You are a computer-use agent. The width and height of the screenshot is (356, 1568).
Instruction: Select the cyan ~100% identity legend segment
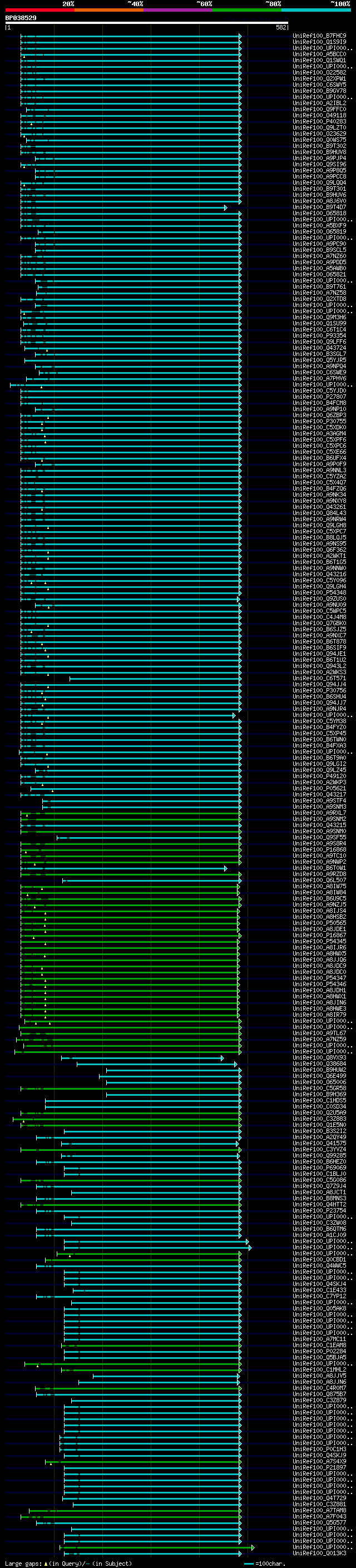click(316, 10)
